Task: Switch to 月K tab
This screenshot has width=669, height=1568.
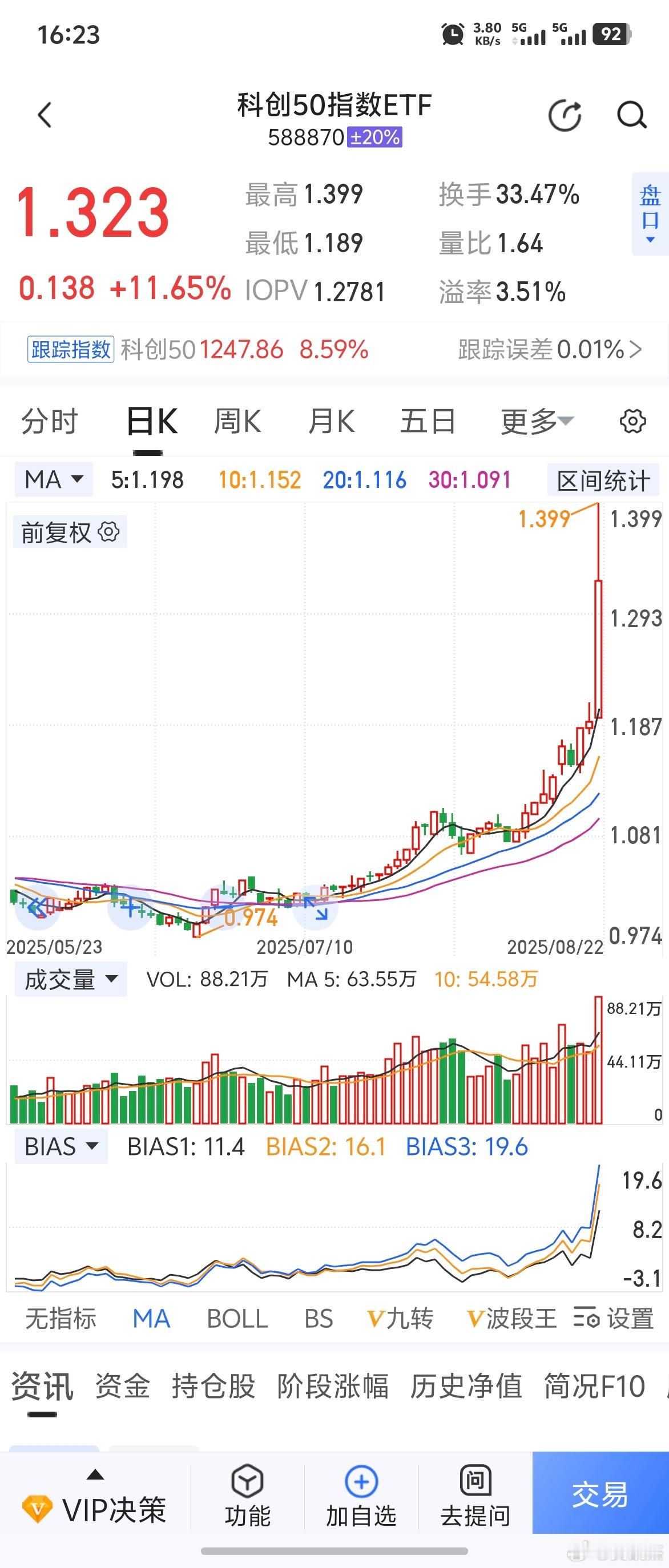Action: point(331,421)
